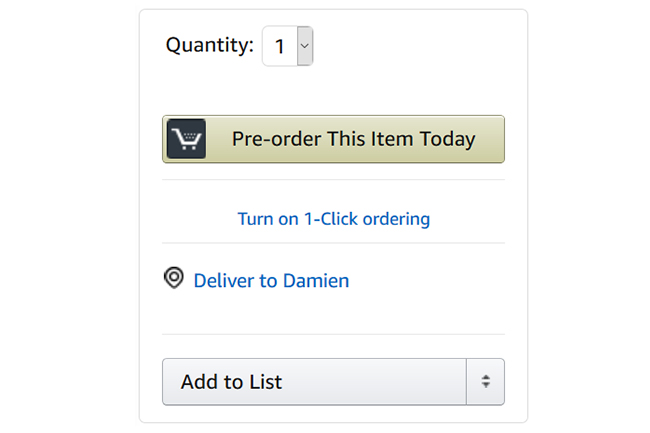Click the Add to List button
Image resolution: width=650 pixels, height=433 pixels.
click(x=314, y=381)
